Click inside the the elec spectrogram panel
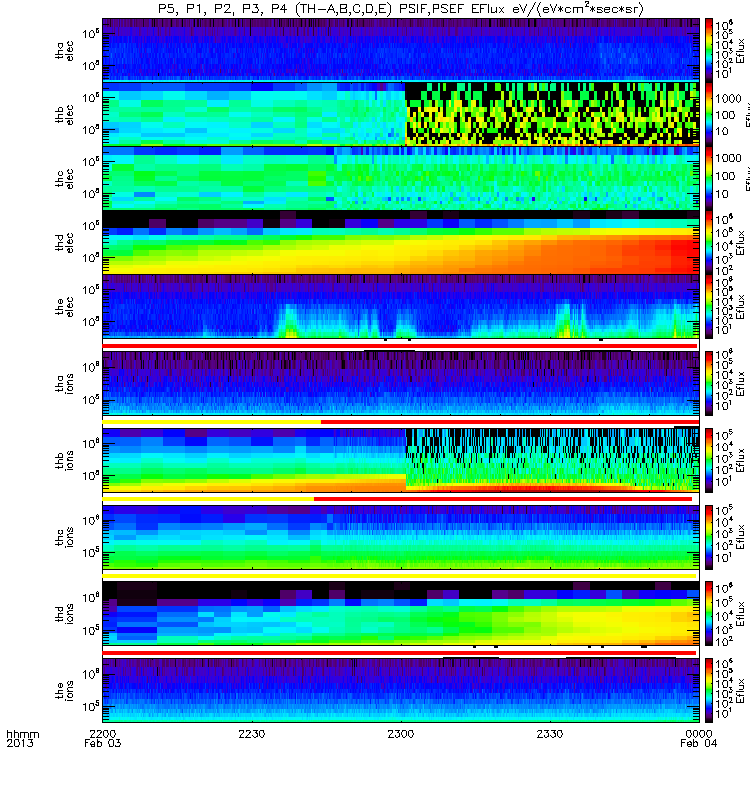The height and width of the screenshot is (800, 750). (x=401, y=306)
